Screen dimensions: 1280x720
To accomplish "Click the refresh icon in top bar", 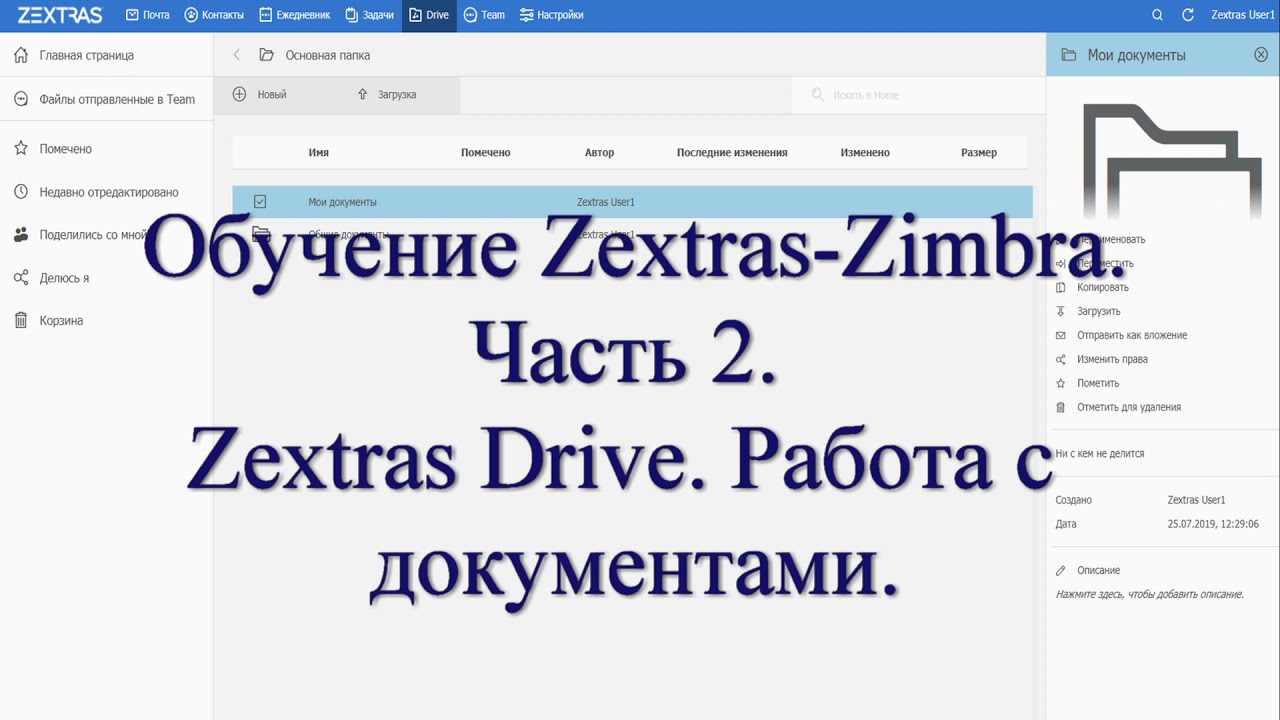I will point(1188,15).
